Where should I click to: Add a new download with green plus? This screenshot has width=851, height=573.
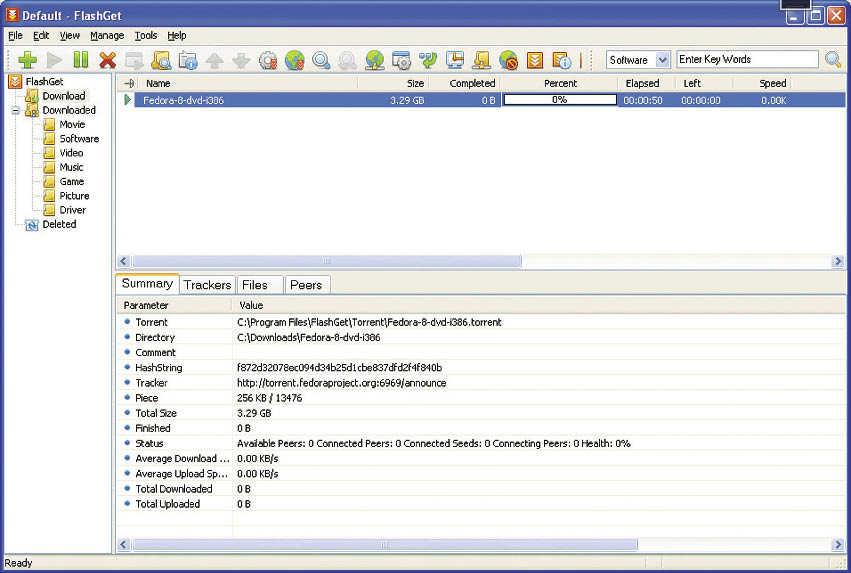(x=27, y=60)
